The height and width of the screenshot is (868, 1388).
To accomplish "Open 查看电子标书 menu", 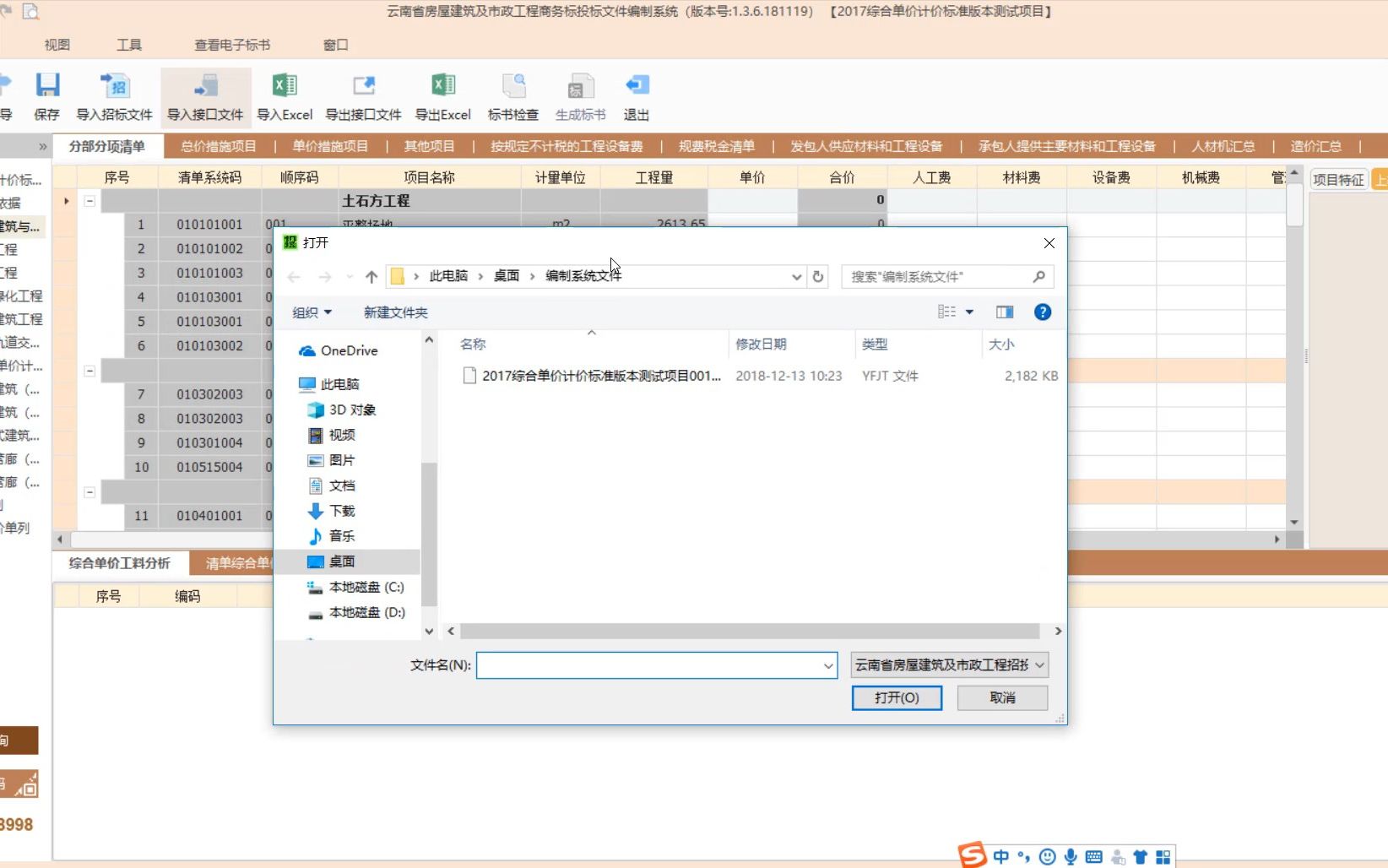I will (232, 45).
